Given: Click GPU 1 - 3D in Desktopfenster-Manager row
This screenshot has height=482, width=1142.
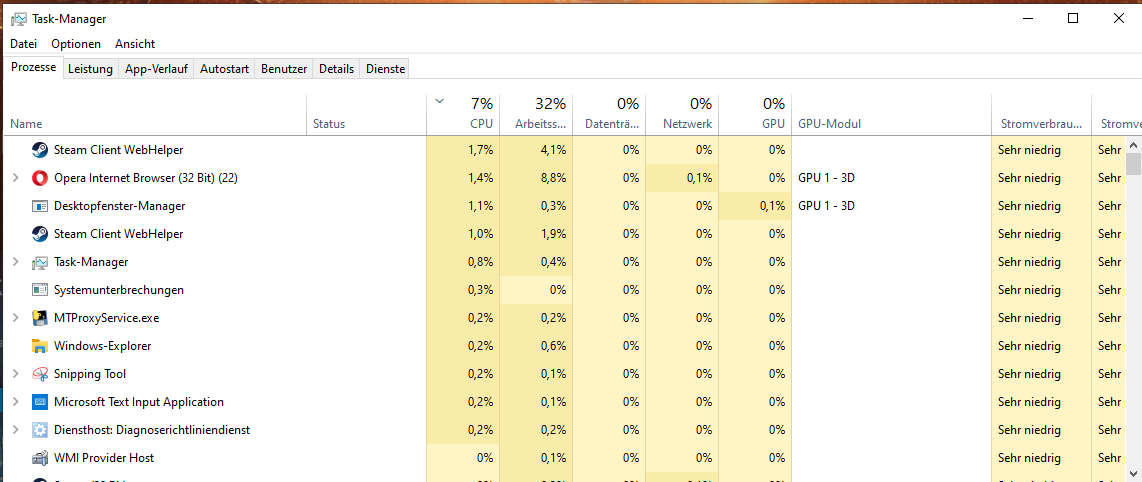Looking at the screenshot, I should tap(827, 206).
